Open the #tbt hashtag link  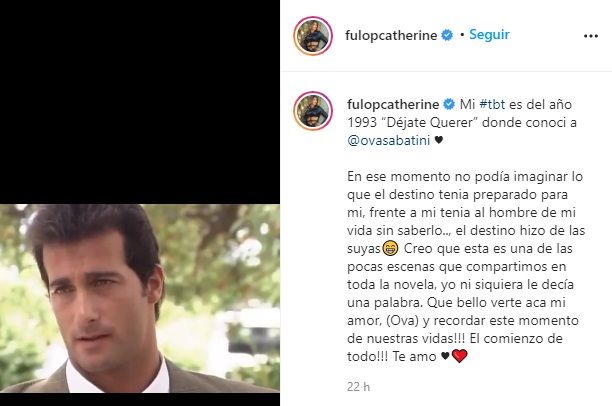pyautogui.click(x=492, y=104)
